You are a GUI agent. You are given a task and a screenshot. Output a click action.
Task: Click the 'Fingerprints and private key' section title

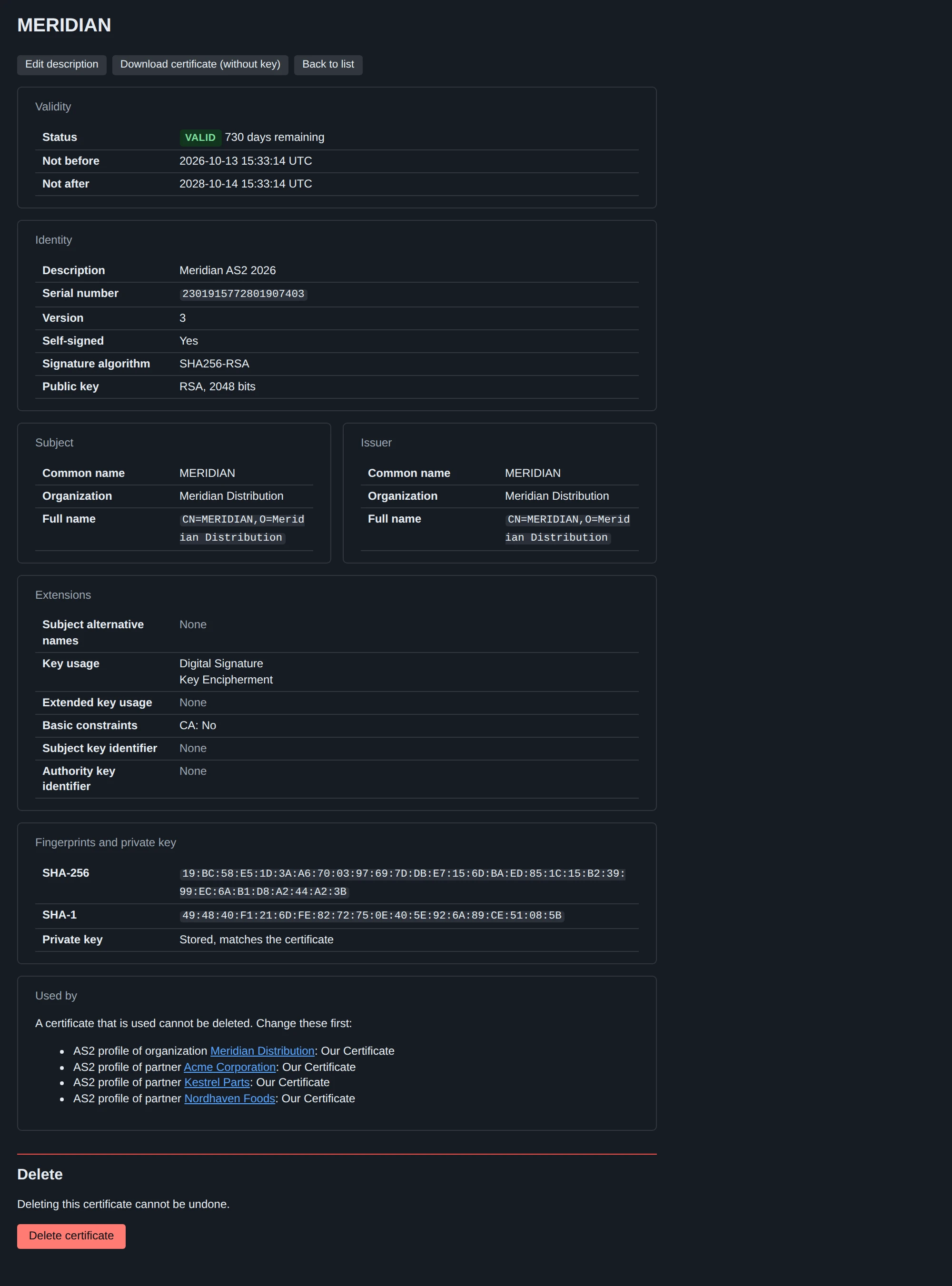(x=106, y=842)
